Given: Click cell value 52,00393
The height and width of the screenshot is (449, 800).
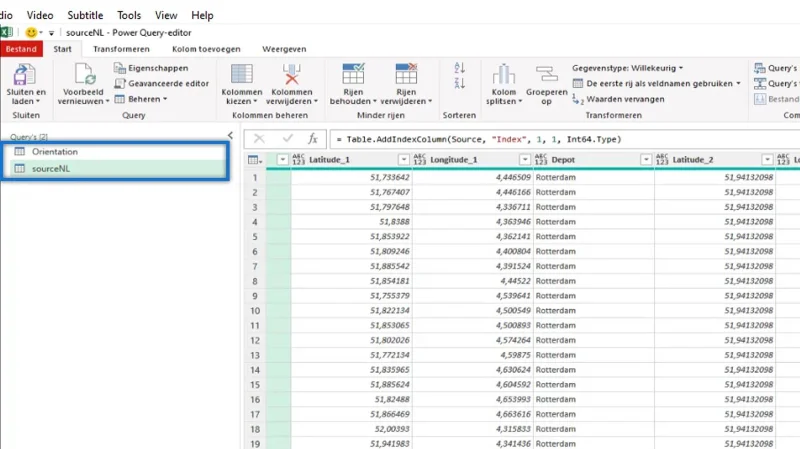Looking at the screenshot, I should [x=391, y=429].
